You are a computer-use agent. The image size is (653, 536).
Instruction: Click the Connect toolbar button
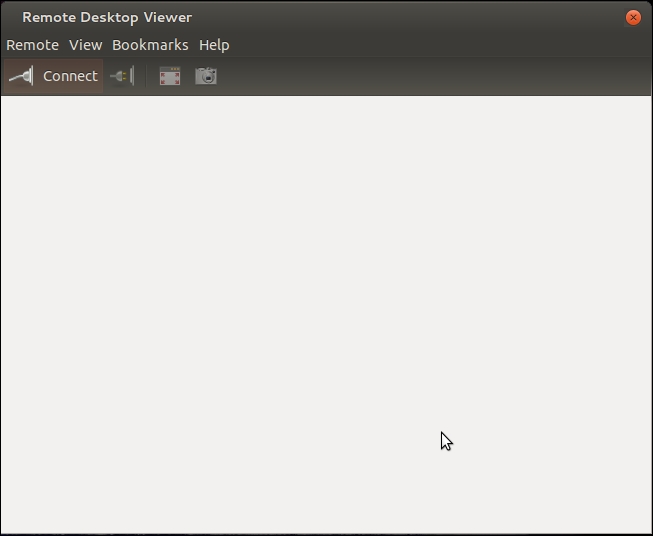coord(54,76)
